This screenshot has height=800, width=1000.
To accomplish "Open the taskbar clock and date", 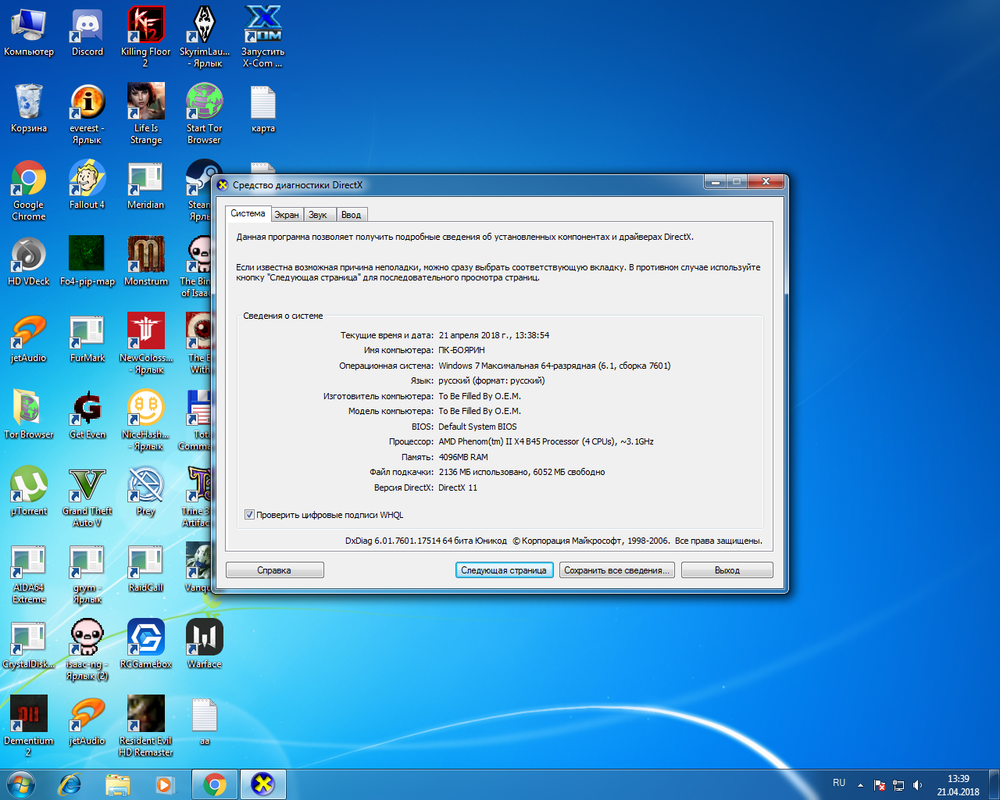I will click(958, 785).
